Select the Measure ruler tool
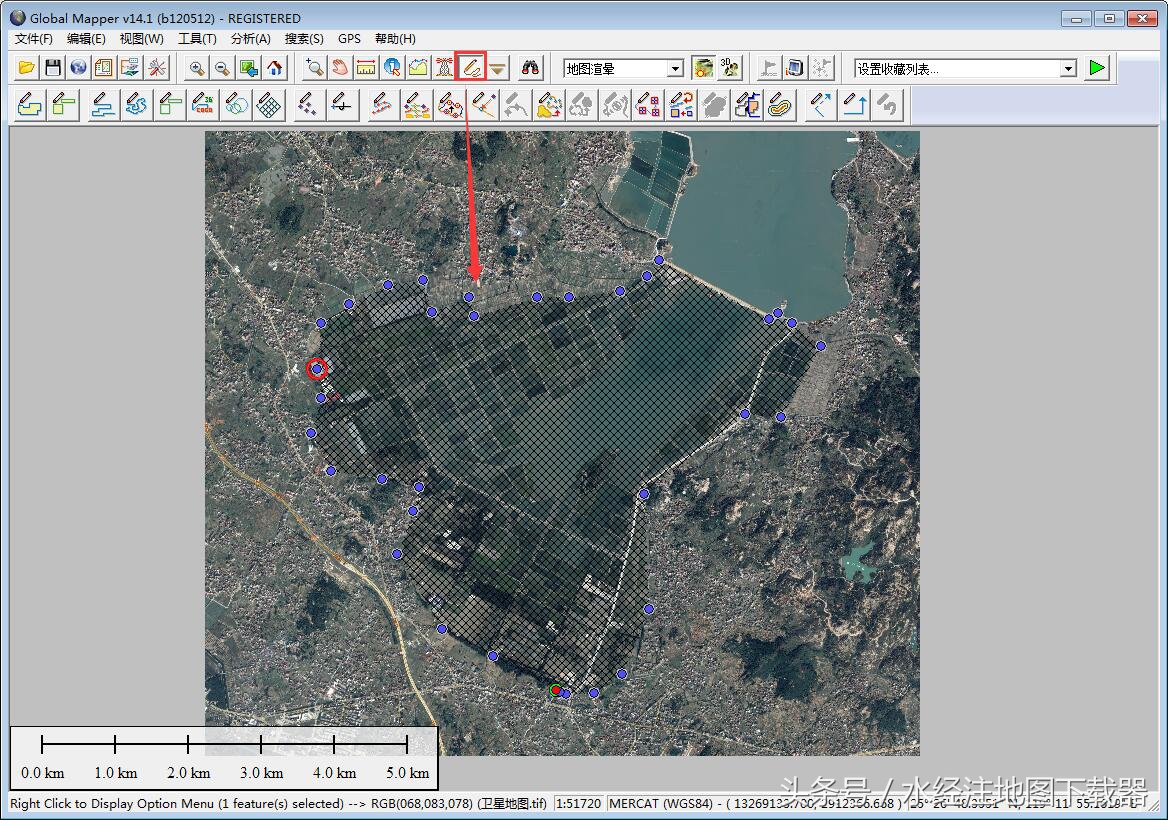The image size is (1168, 820). pyautogui.click(x=366, y=68)
